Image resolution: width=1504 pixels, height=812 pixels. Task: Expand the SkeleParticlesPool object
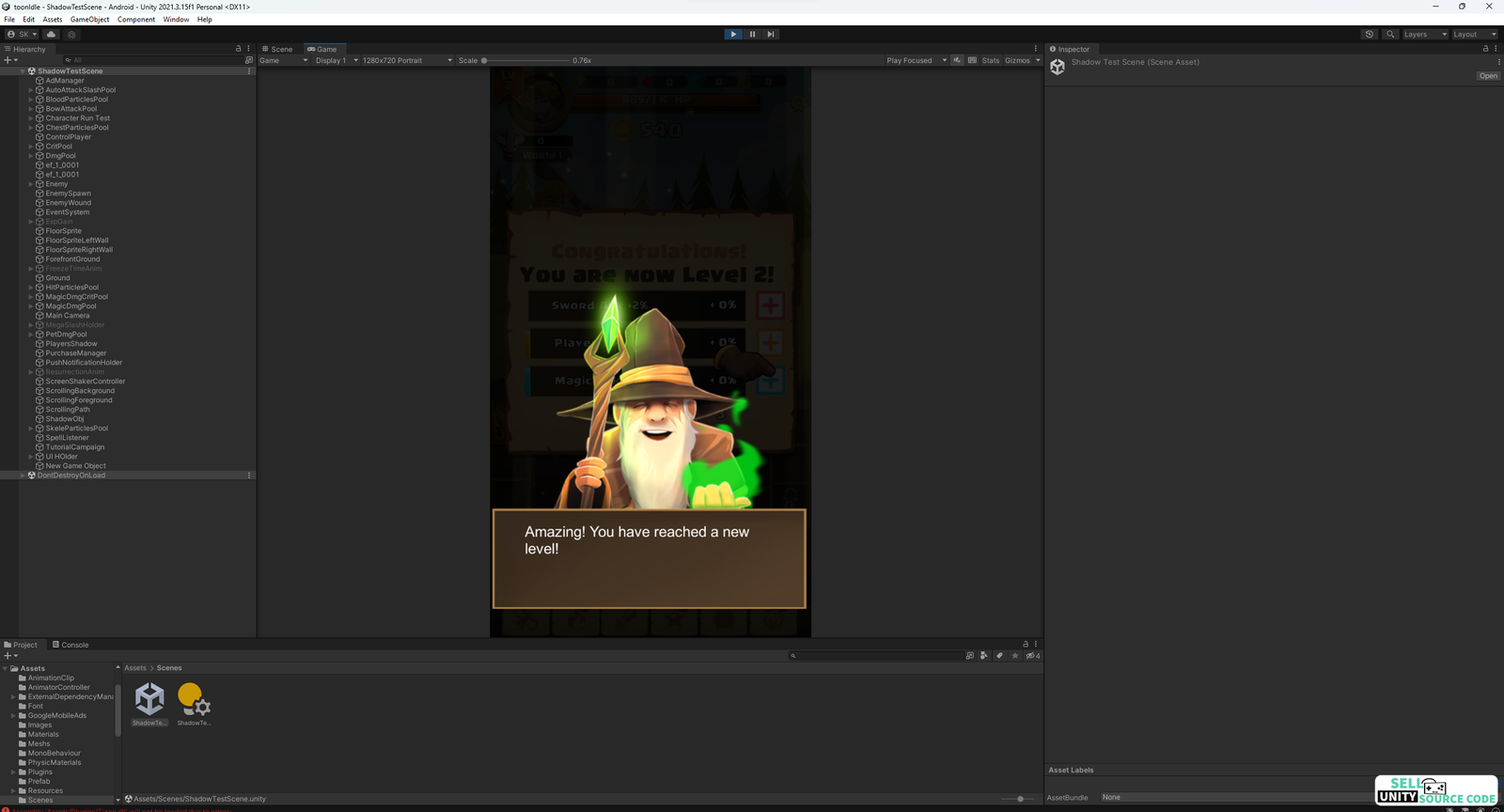tap(31, 429)
